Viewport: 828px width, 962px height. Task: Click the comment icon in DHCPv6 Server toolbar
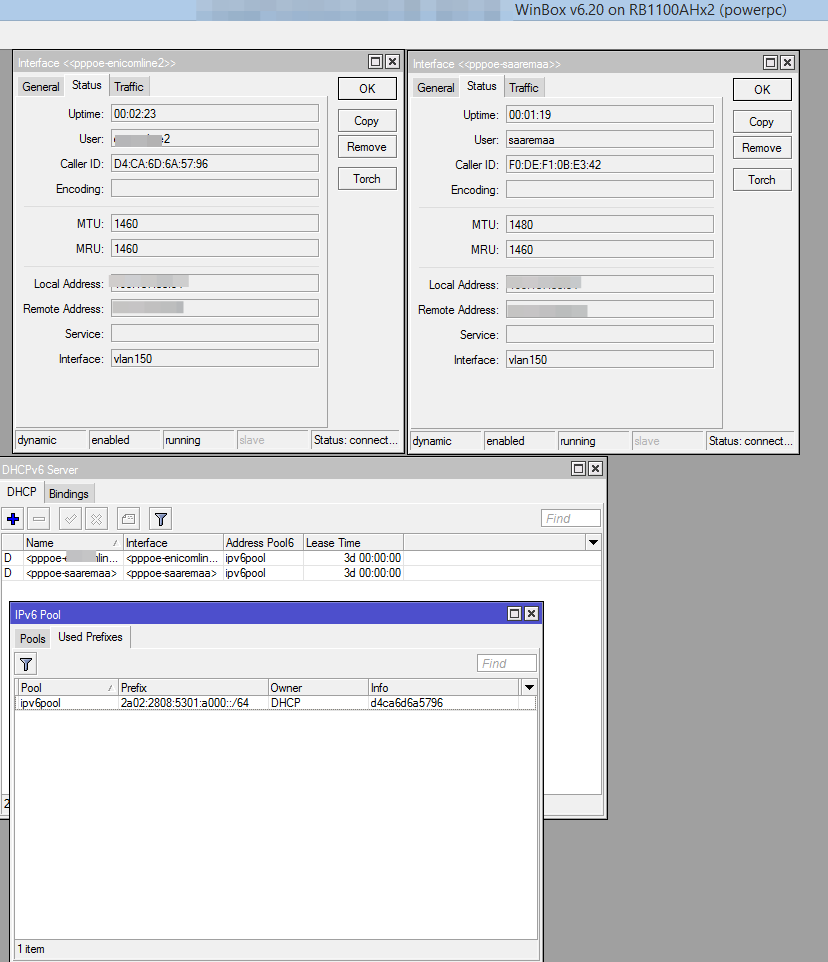[128, 519]
